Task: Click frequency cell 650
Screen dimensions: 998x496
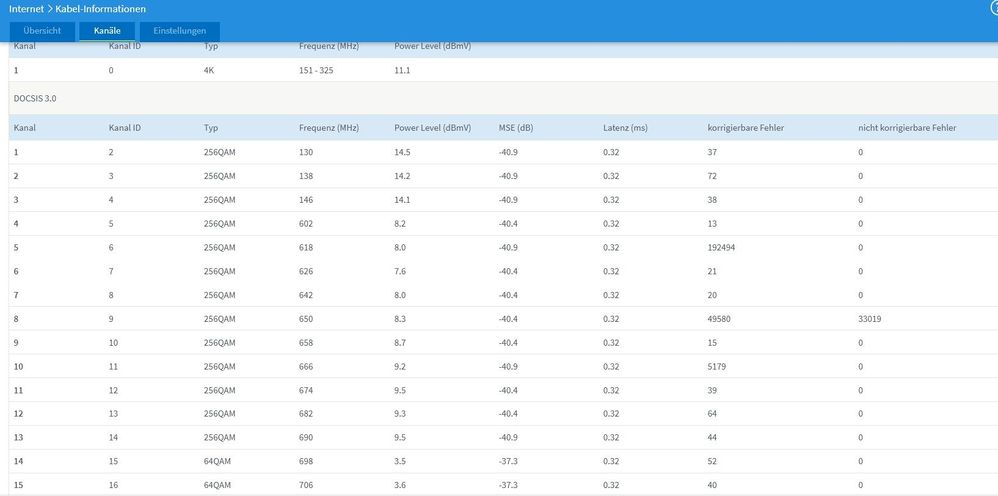Action: (x=306, y=319)
